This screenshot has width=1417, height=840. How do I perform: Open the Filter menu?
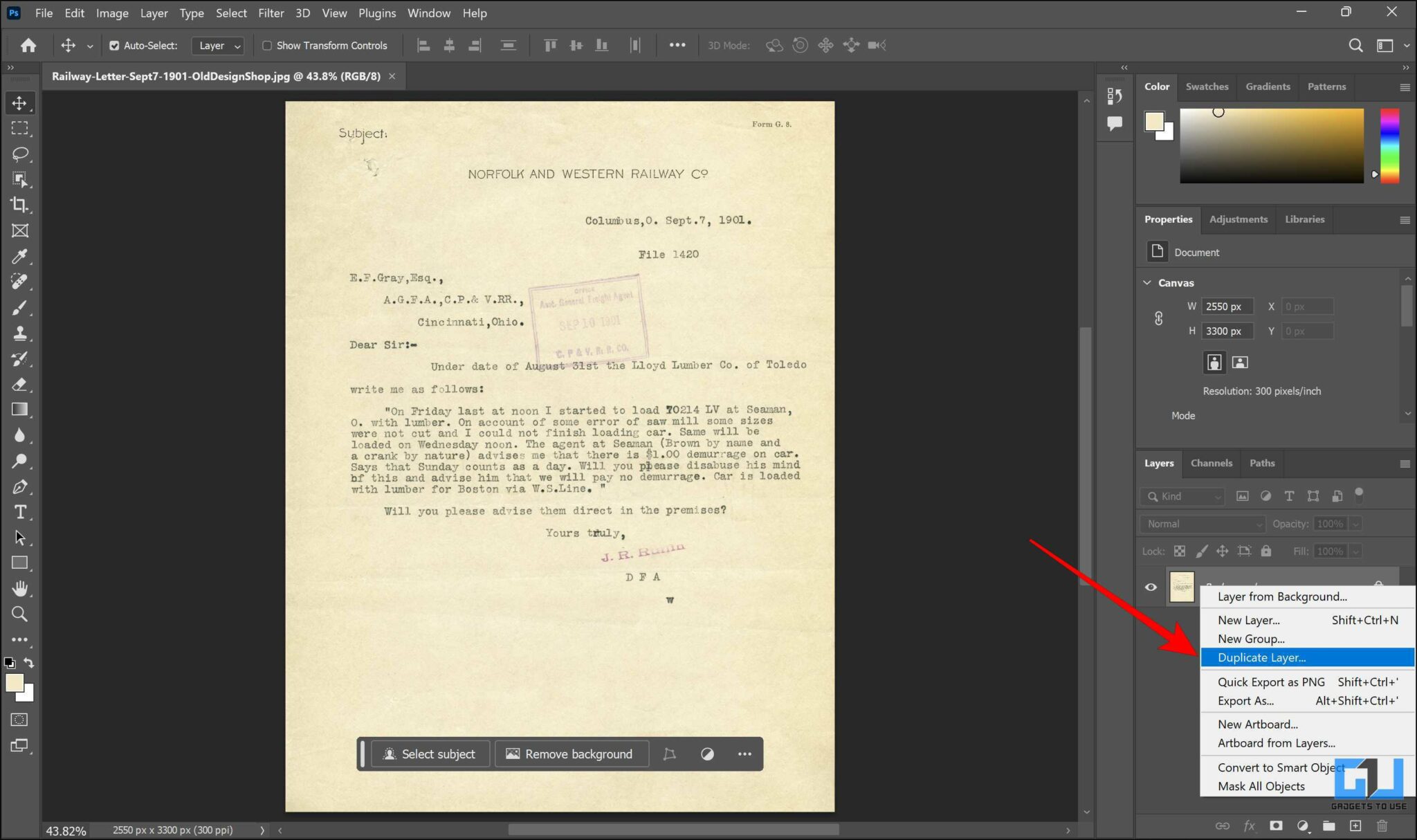point(271,12)
